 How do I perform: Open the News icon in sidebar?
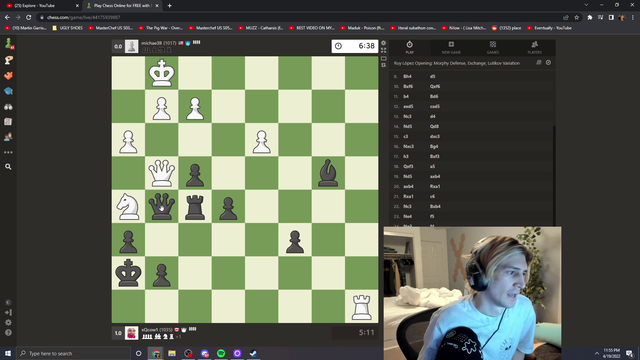8,122
